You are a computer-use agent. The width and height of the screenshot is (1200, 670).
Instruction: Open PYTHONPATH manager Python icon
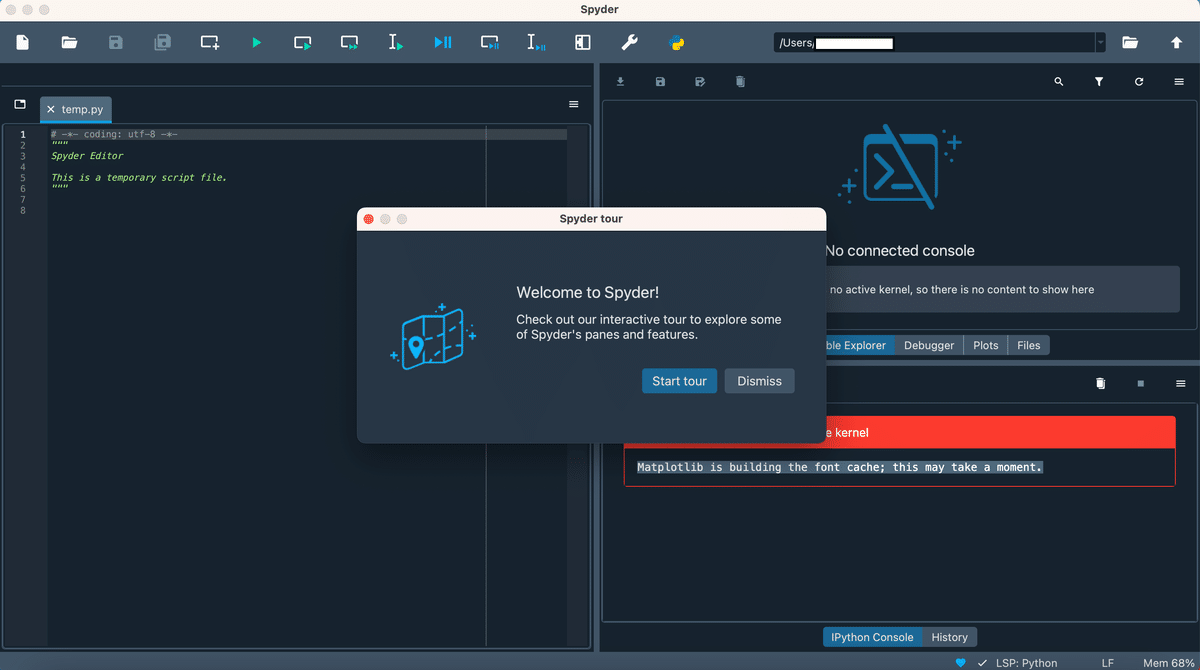[x=676, y=42]
